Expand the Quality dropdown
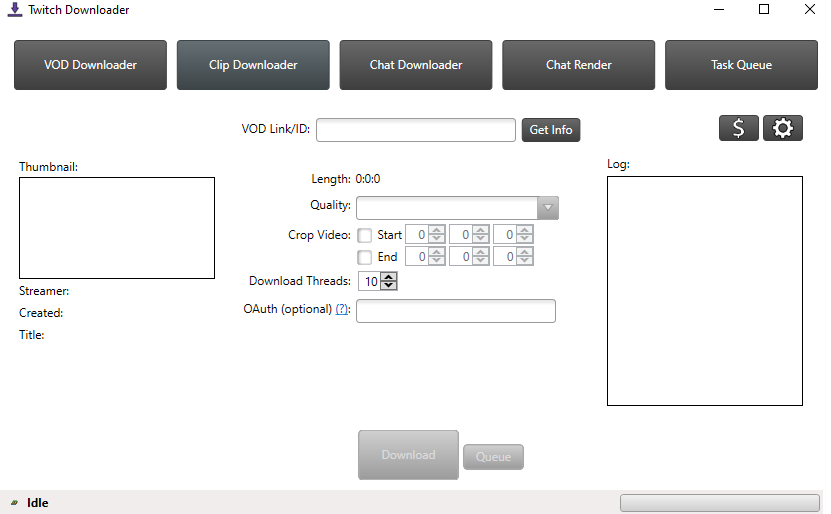 (x=547, y=208)
